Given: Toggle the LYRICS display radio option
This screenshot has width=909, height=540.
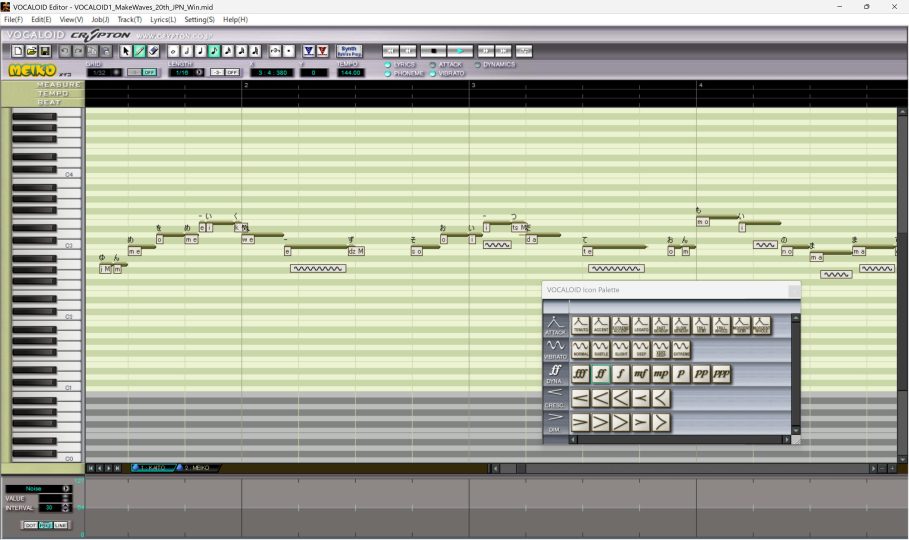Looking at the screenshot, I should pos(389,65).
